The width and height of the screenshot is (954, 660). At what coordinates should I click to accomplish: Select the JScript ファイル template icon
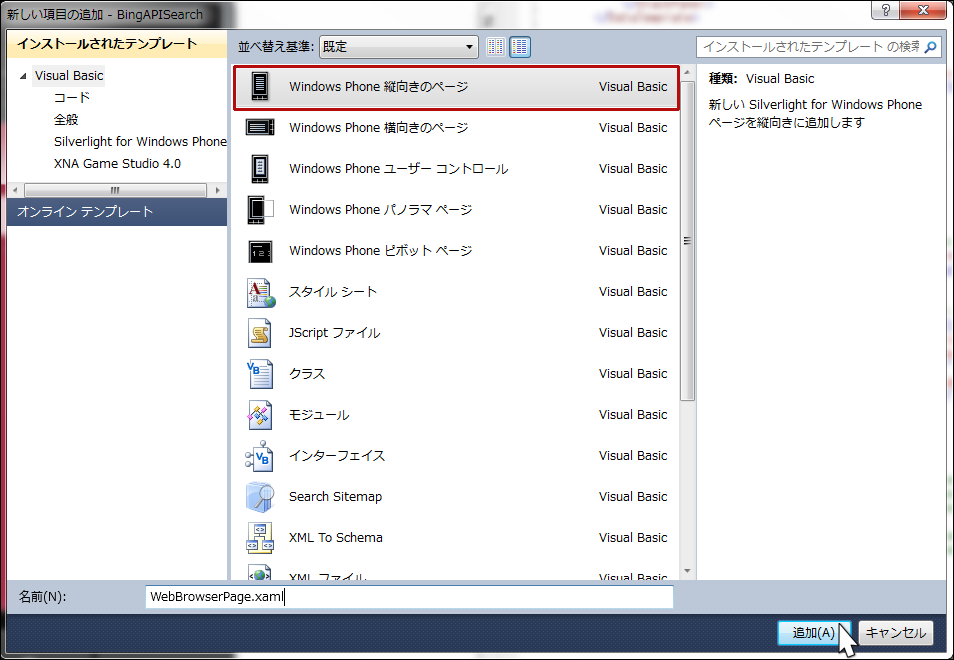tap(260, 333)
